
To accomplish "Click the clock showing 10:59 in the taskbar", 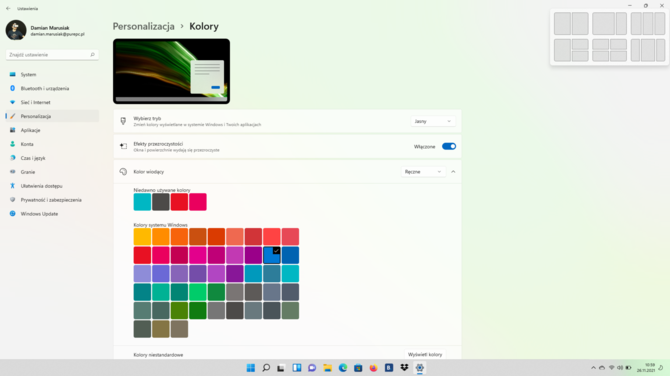I will (x=646, y=368).
